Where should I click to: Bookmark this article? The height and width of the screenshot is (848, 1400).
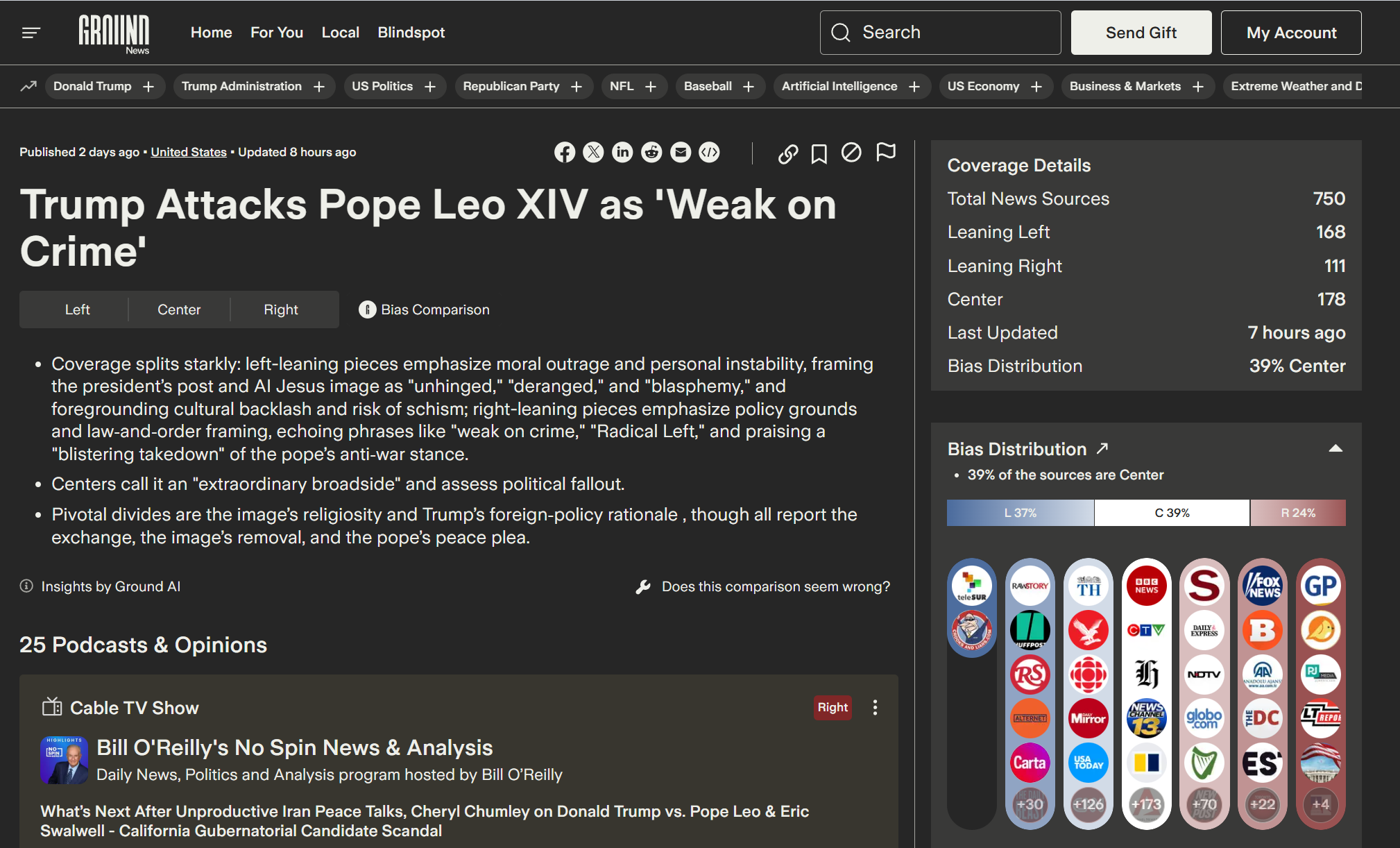point(819,153)
